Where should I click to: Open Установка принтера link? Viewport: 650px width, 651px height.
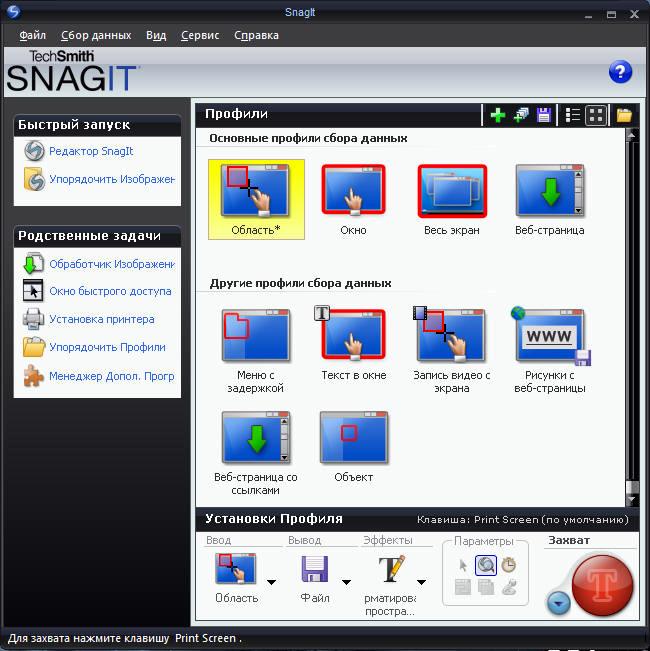click(102, 319)
